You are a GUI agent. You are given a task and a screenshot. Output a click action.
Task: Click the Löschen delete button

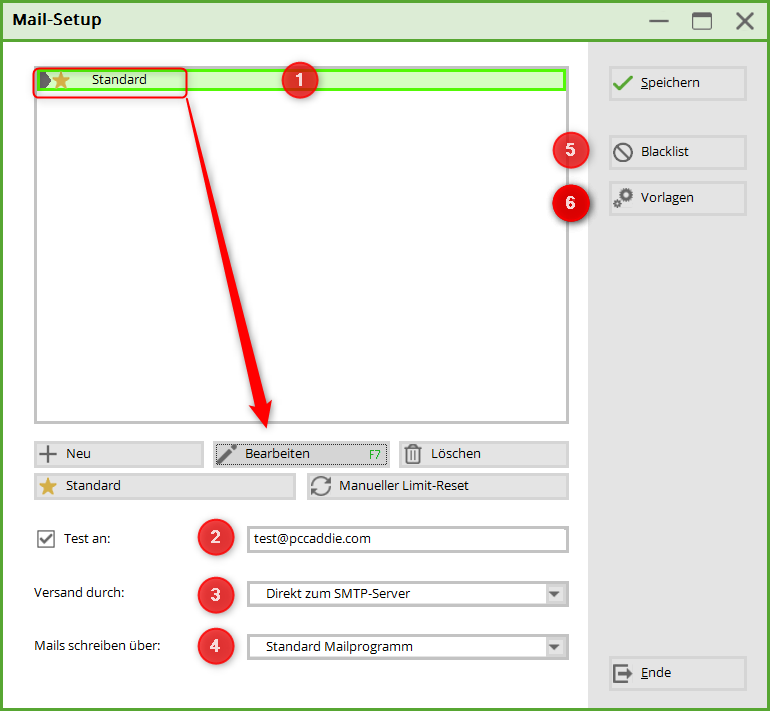pos(484,454)
